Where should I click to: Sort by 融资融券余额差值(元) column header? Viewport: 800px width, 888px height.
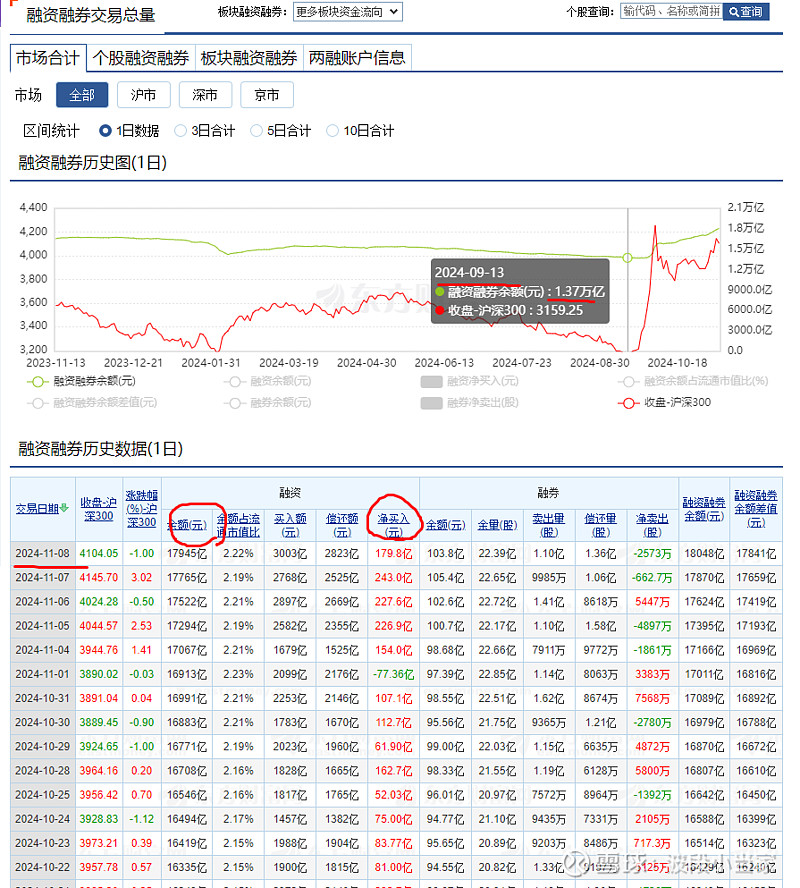pos(756,509)
